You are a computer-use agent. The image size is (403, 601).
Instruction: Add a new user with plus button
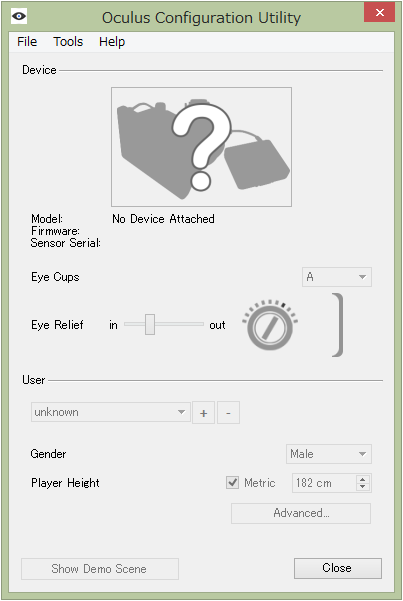coord(204,413)
